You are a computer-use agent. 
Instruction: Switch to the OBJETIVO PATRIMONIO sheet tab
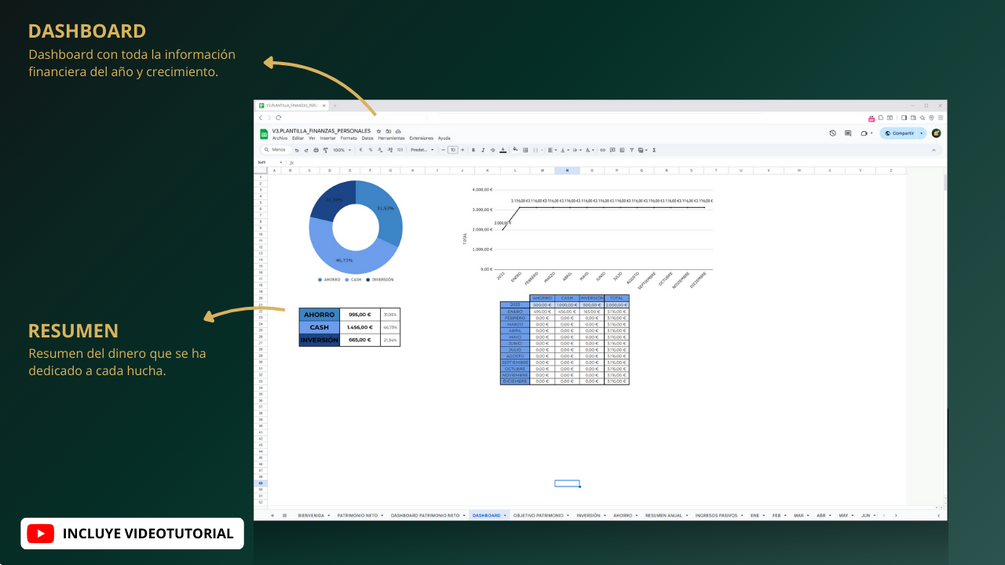542,515
